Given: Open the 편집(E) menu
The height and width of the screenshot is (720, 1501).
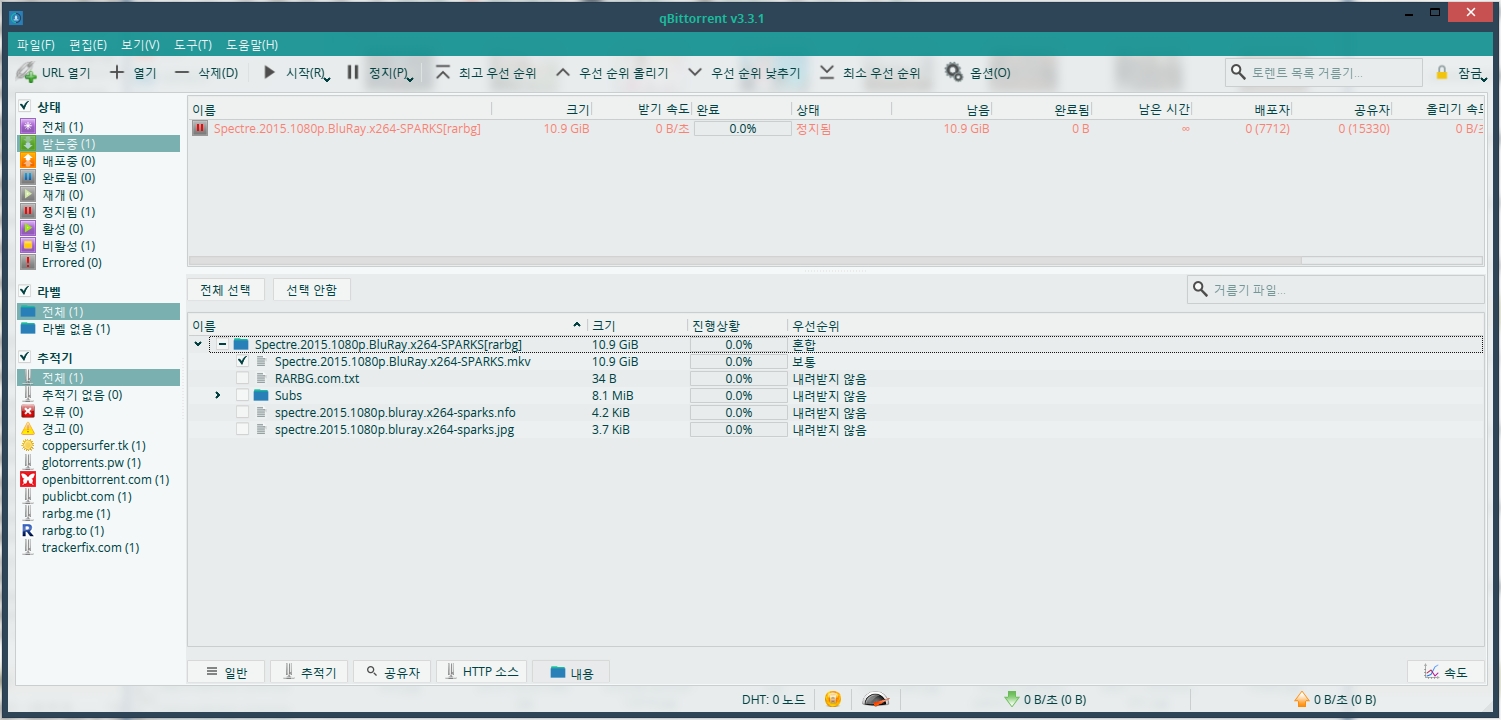Looking at the screenshot, I should (88, 45).
